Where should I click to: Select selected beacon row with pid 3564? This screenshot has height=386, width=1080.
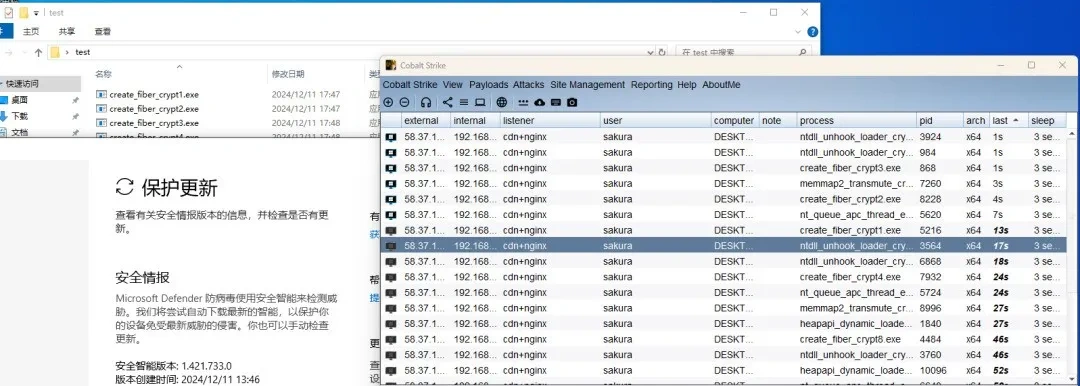click(724, 246)
